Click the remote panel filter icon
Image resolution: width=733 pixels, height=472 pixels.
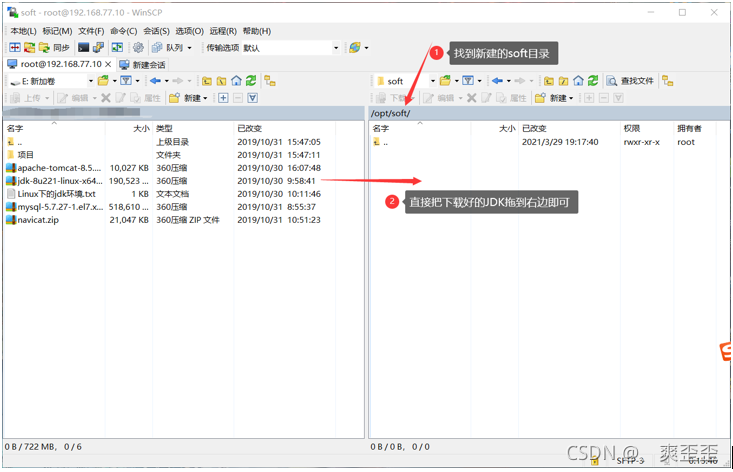[468, 81]
